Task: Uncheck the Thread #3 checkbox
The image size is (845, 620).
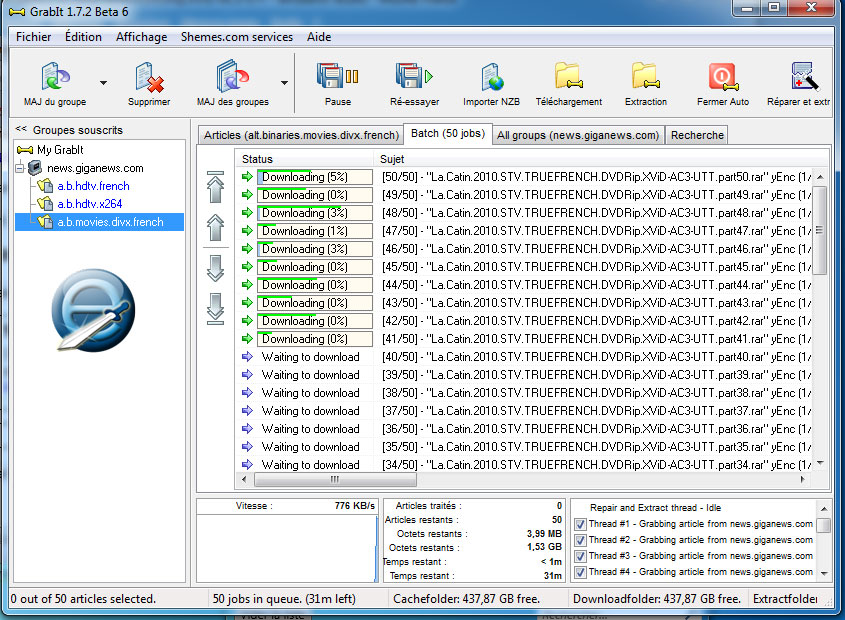Action: 580,556
